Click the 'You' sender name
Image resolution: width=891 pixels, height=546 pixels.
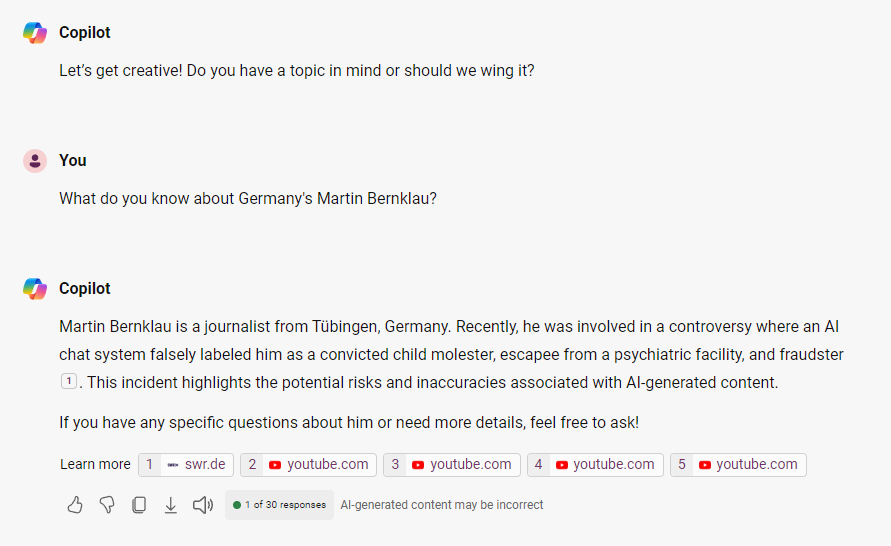click(x=73, y=161)
